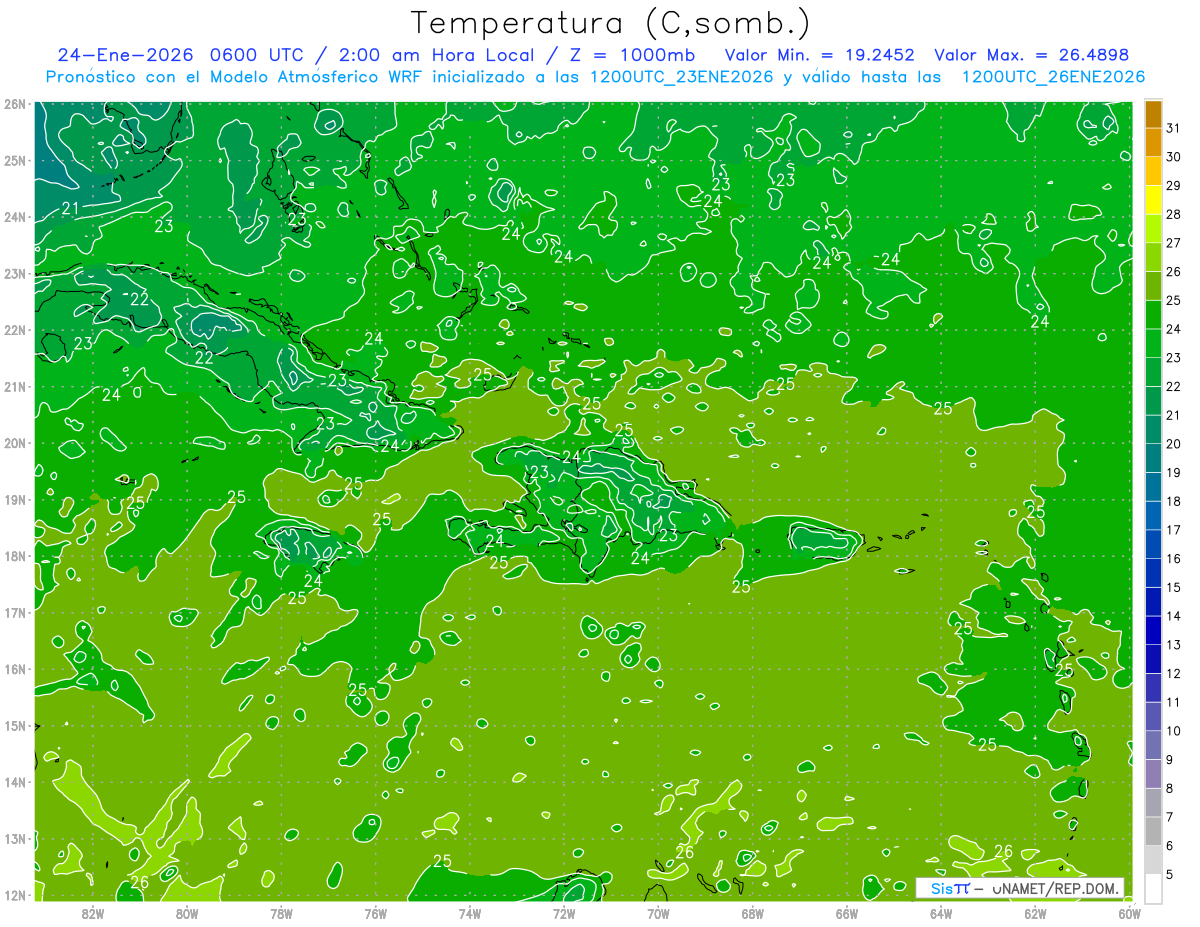Click the darkest orange legend swatch above 31
The image size is (1200, 927).
click(x=1153, y=115)
